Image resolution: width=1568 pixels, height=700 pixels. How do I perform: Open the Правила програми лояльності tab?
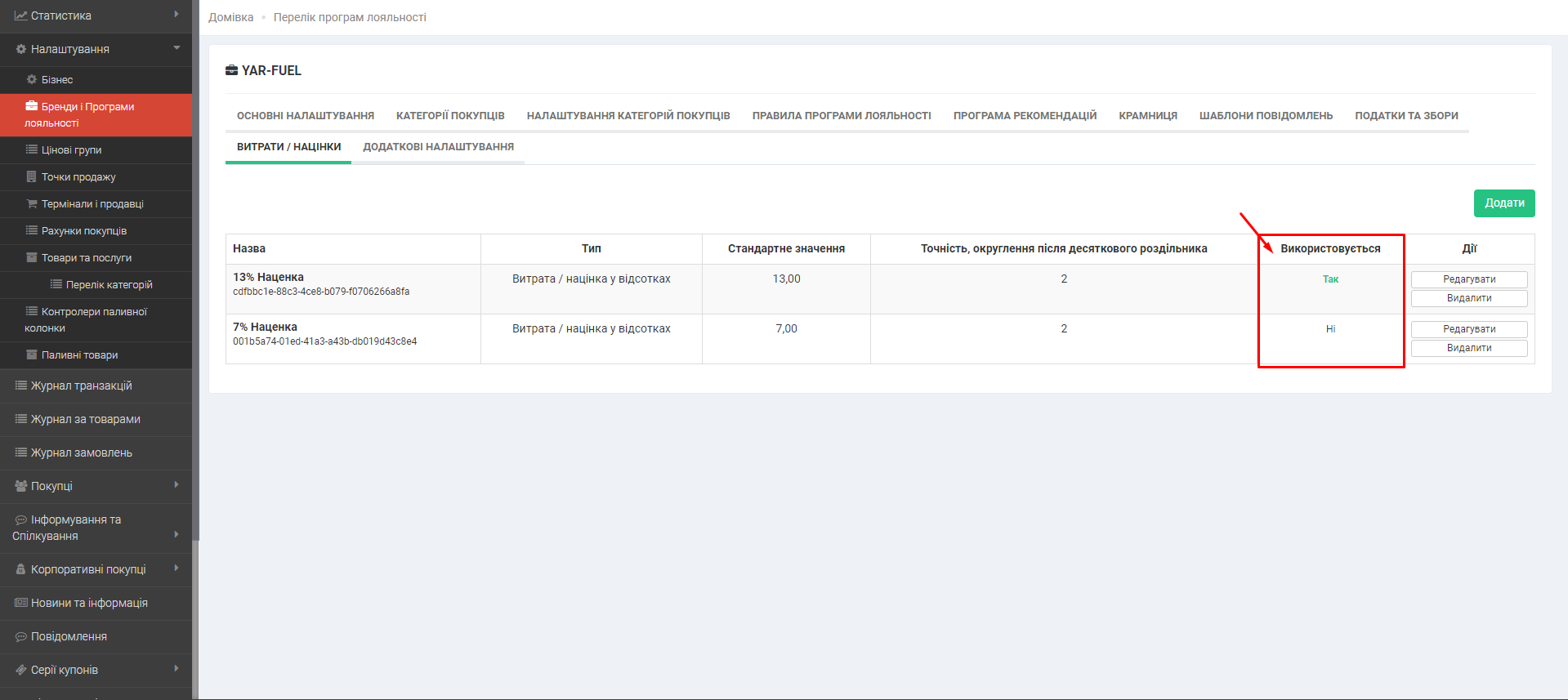(841, 116)
